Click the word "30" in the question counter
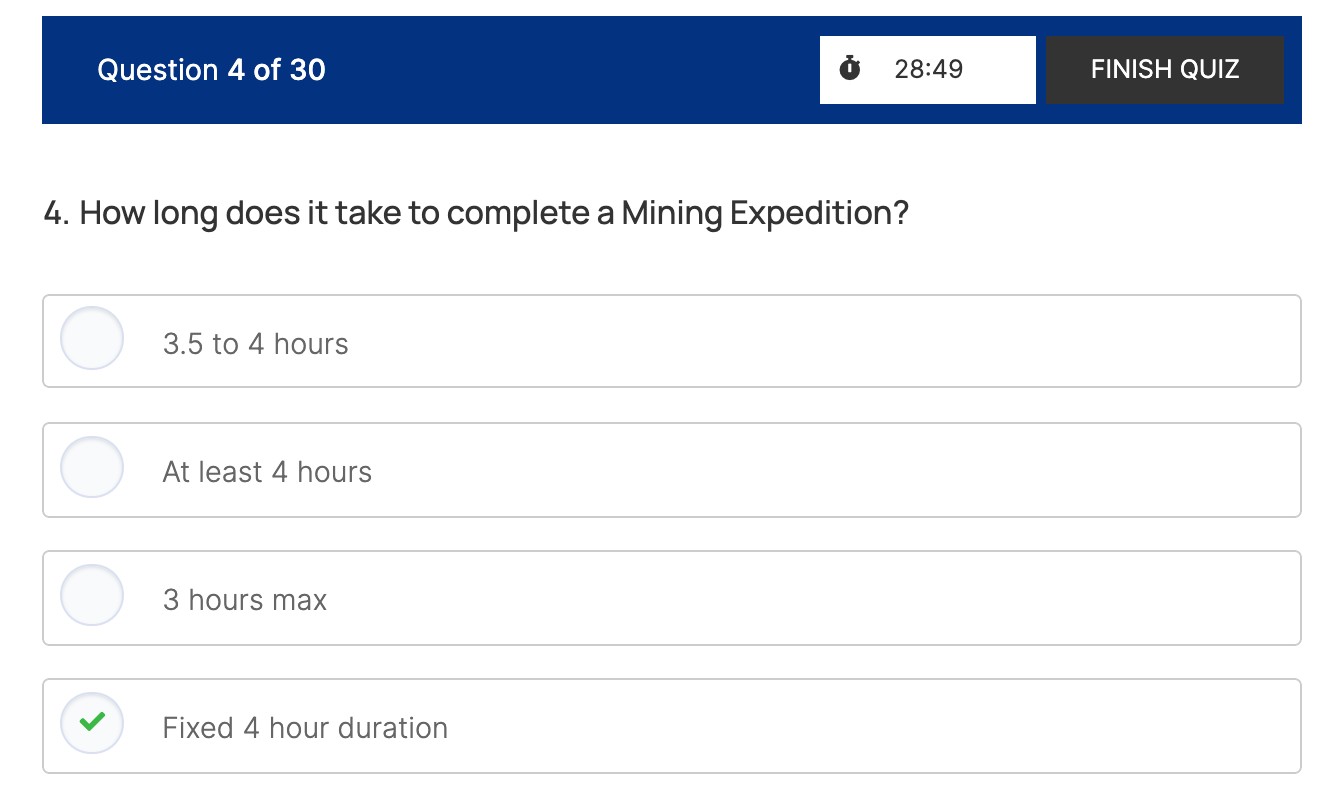 click(307, 70)
